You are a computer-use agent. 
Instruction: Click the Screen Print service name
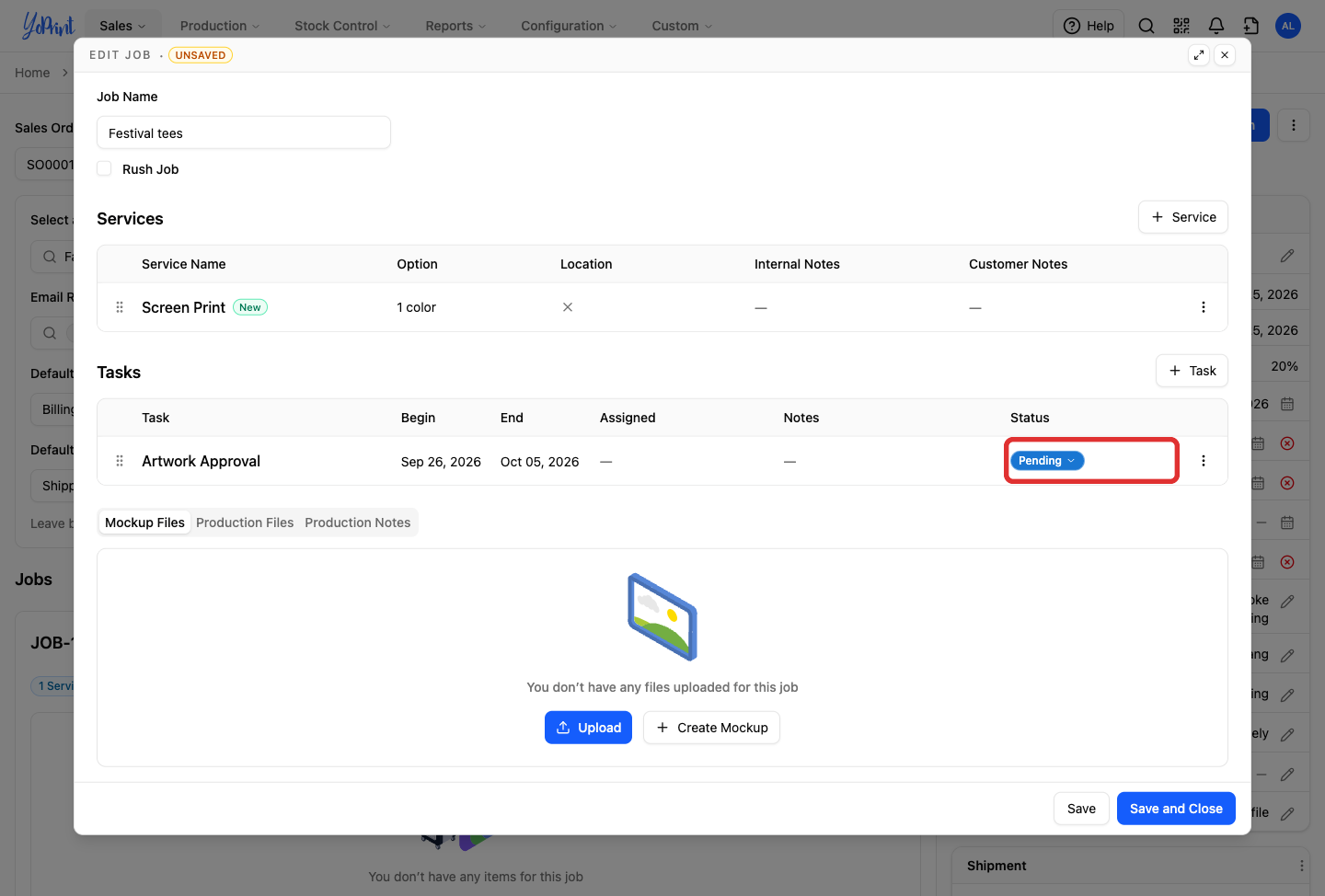click(183, 307)
